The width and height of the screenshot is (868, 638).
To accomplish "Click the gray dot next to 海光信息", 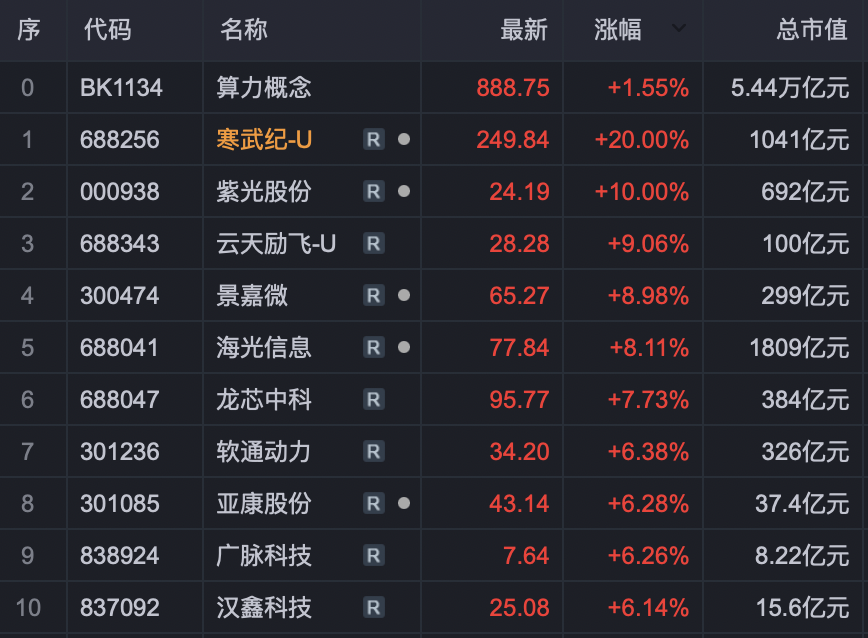I will (403, 347).
